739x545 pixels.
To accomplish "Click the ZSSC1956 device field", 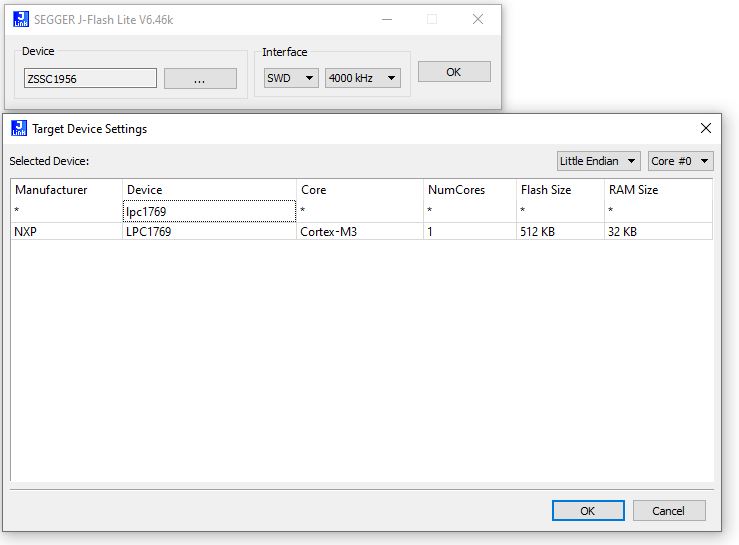I will coord(90,78).
